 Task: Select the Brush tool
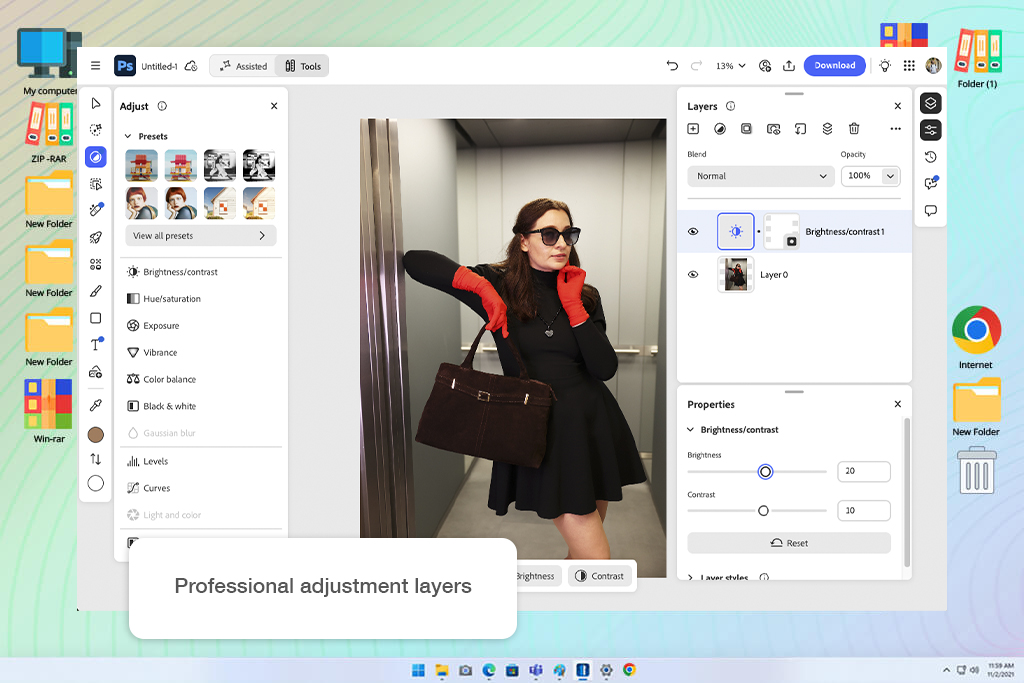point(95,291)
